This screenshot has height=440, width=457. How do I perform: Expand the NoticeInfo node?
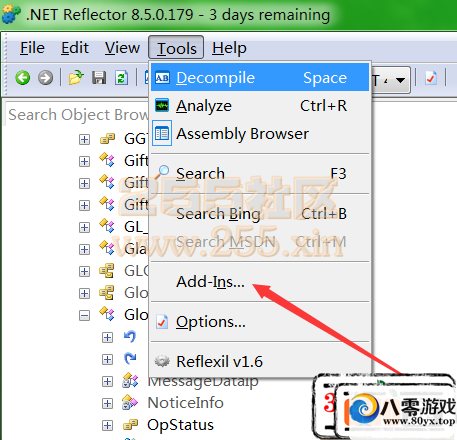[x=107, y=403]
